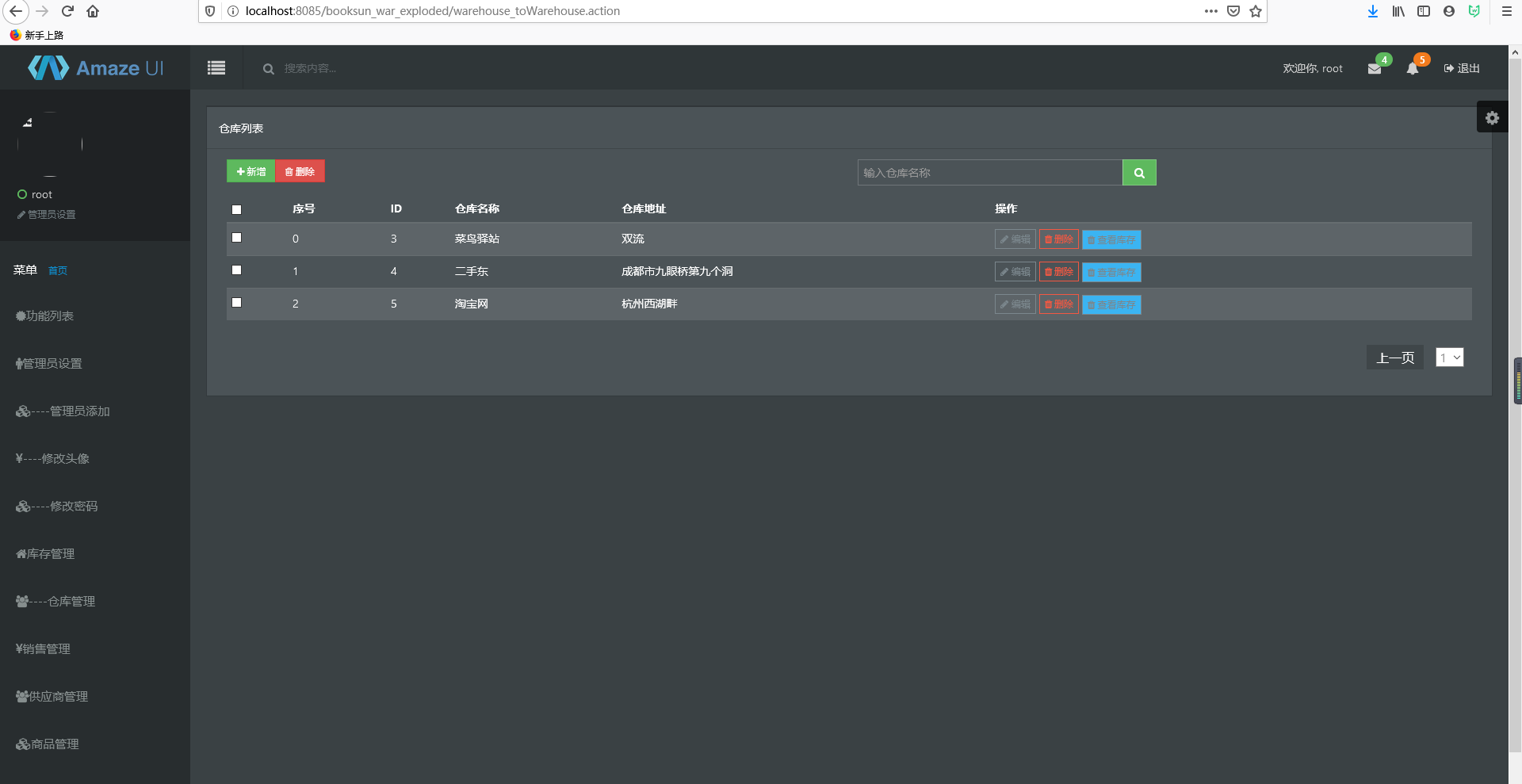Go forward with the browser forward arrow
1522x784 pixels.
[43, 11]
